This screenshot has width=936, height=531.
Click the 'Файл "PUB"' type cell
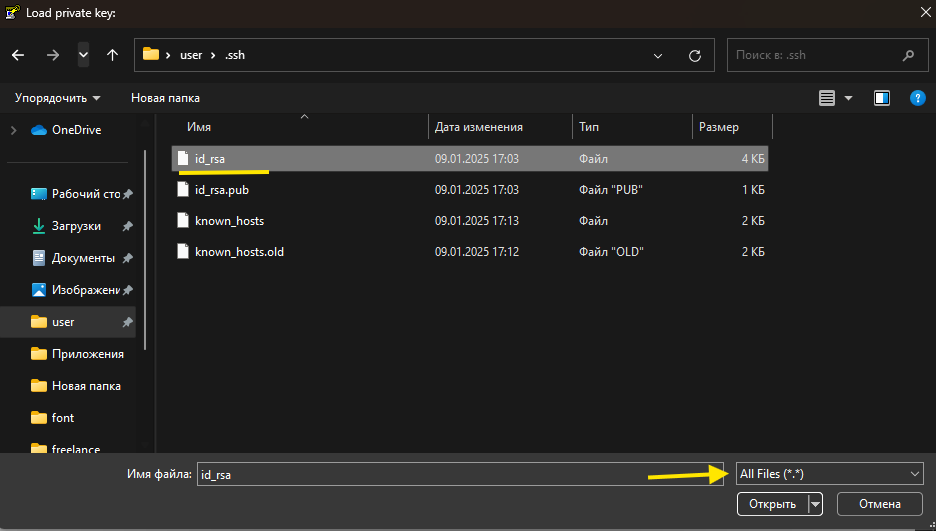[611, 190]
